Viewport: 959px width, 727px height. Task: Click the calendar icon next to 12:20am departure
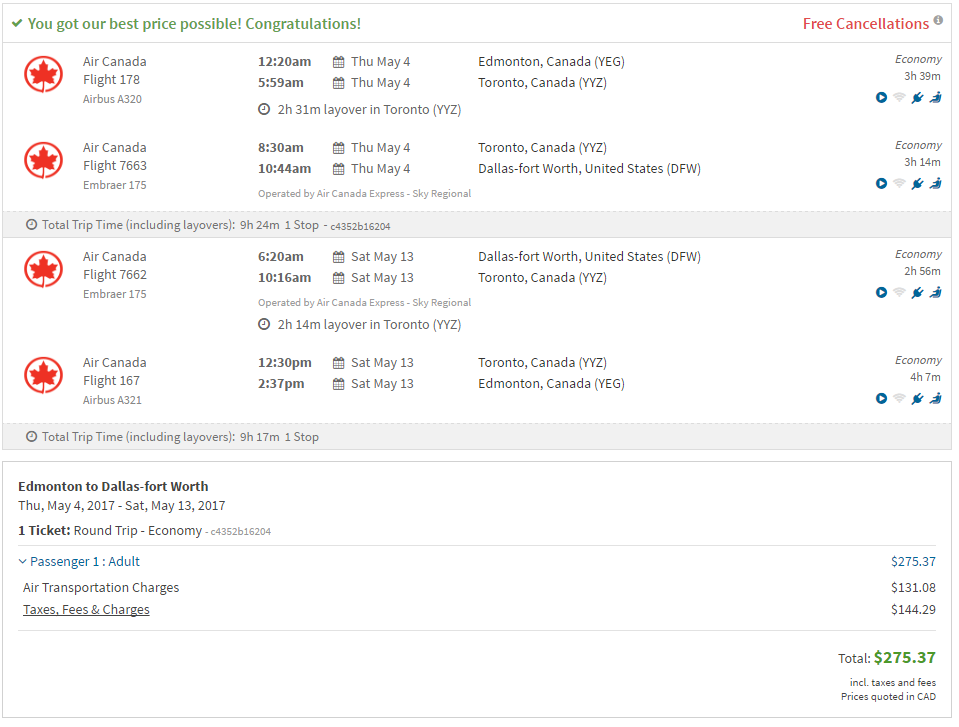pyautogui.click(x=338, y=62)
